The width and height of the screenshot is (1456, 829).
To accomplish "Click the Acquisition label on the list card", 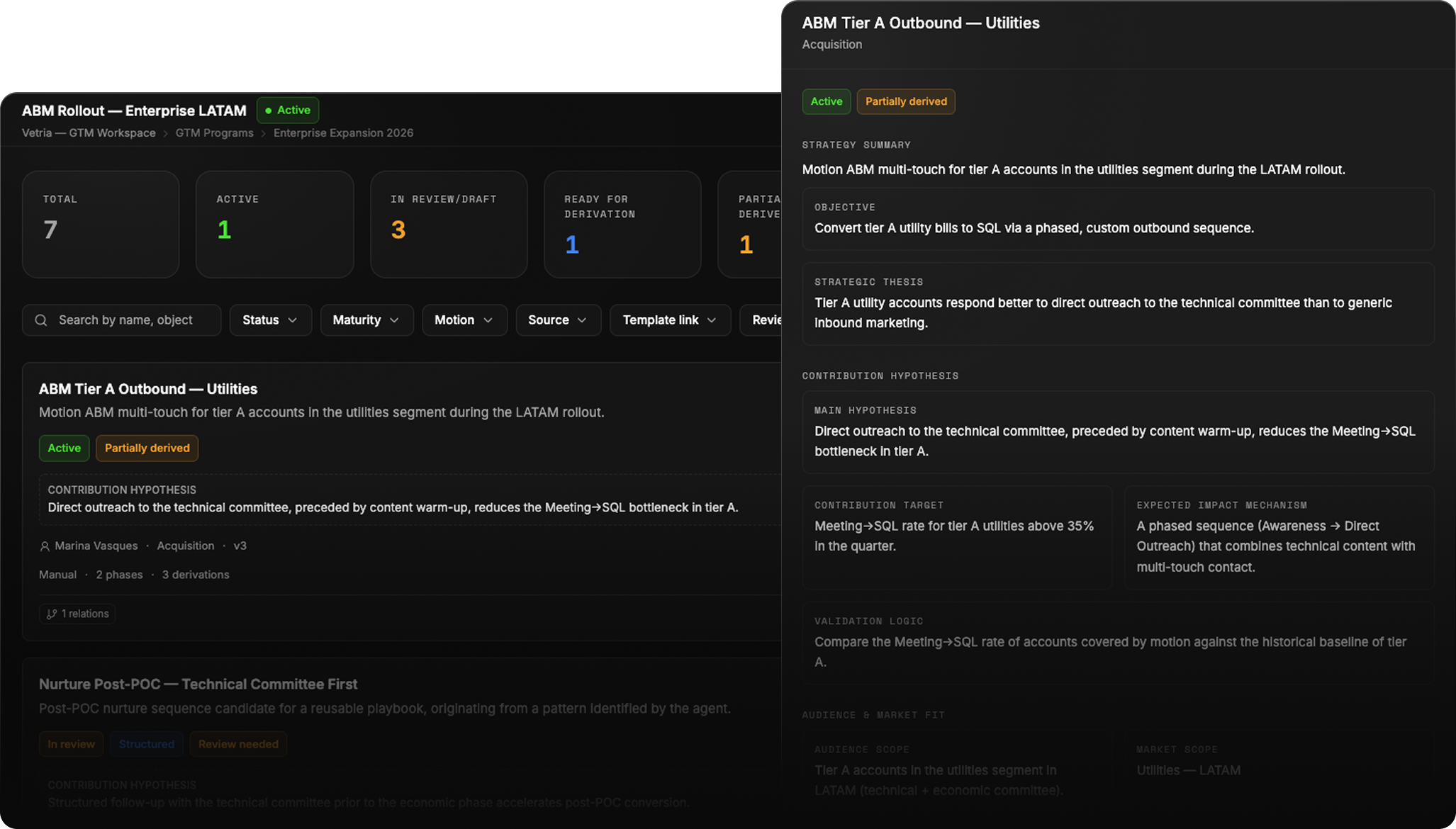I will coord(186,546).
